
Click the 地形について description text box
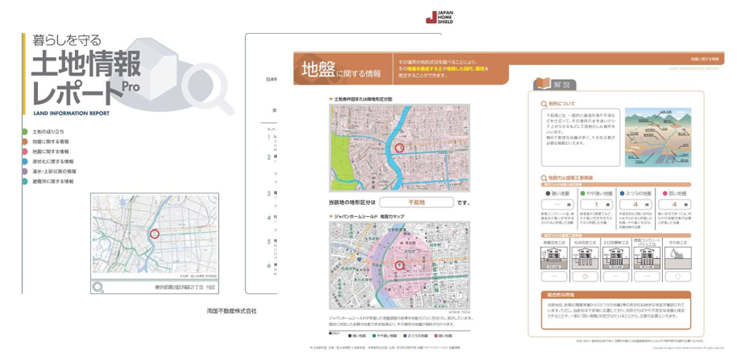coord(580,138)
